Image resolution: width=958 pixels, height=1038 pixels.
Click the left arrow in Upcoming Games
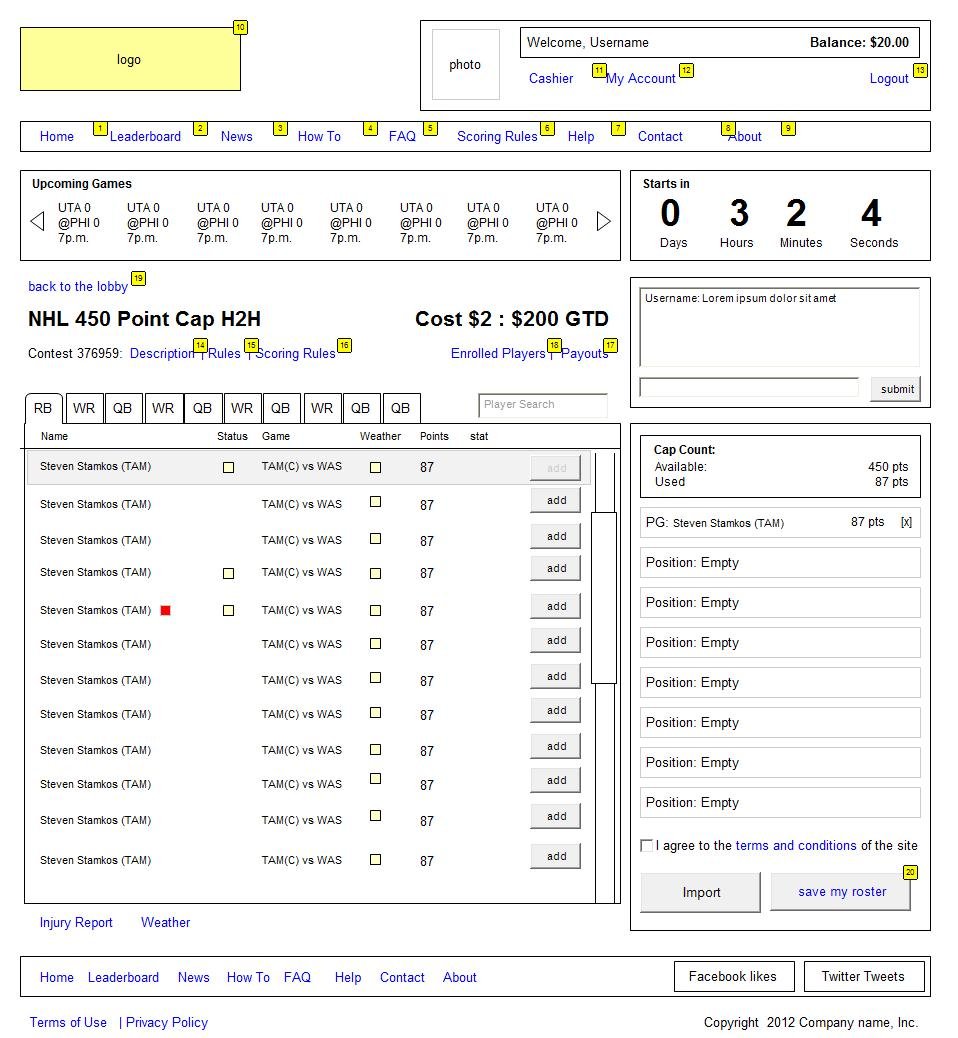[38, 221]
